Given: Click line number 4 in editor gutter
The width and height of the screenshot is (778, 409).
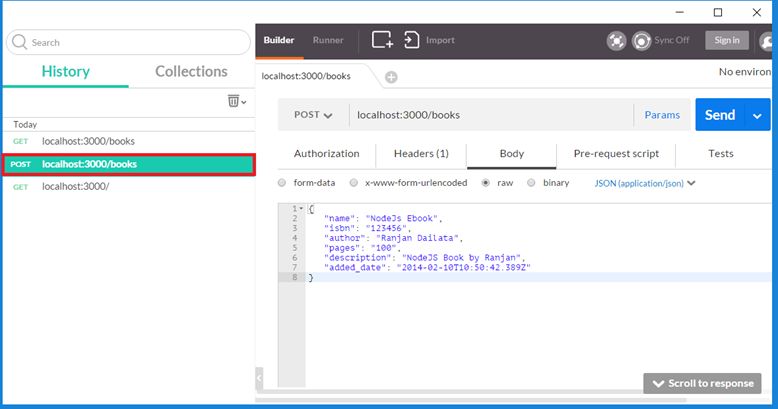Looking at the screenshot, I should [294, 238].
